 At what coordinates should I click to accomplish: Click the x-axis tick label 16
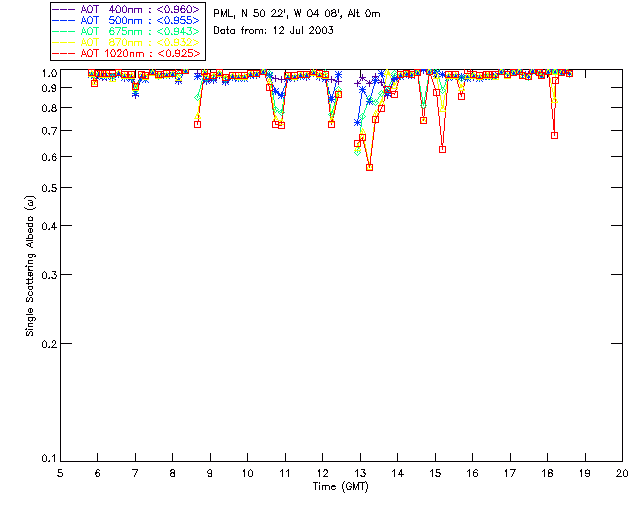(x=472, y=473)
